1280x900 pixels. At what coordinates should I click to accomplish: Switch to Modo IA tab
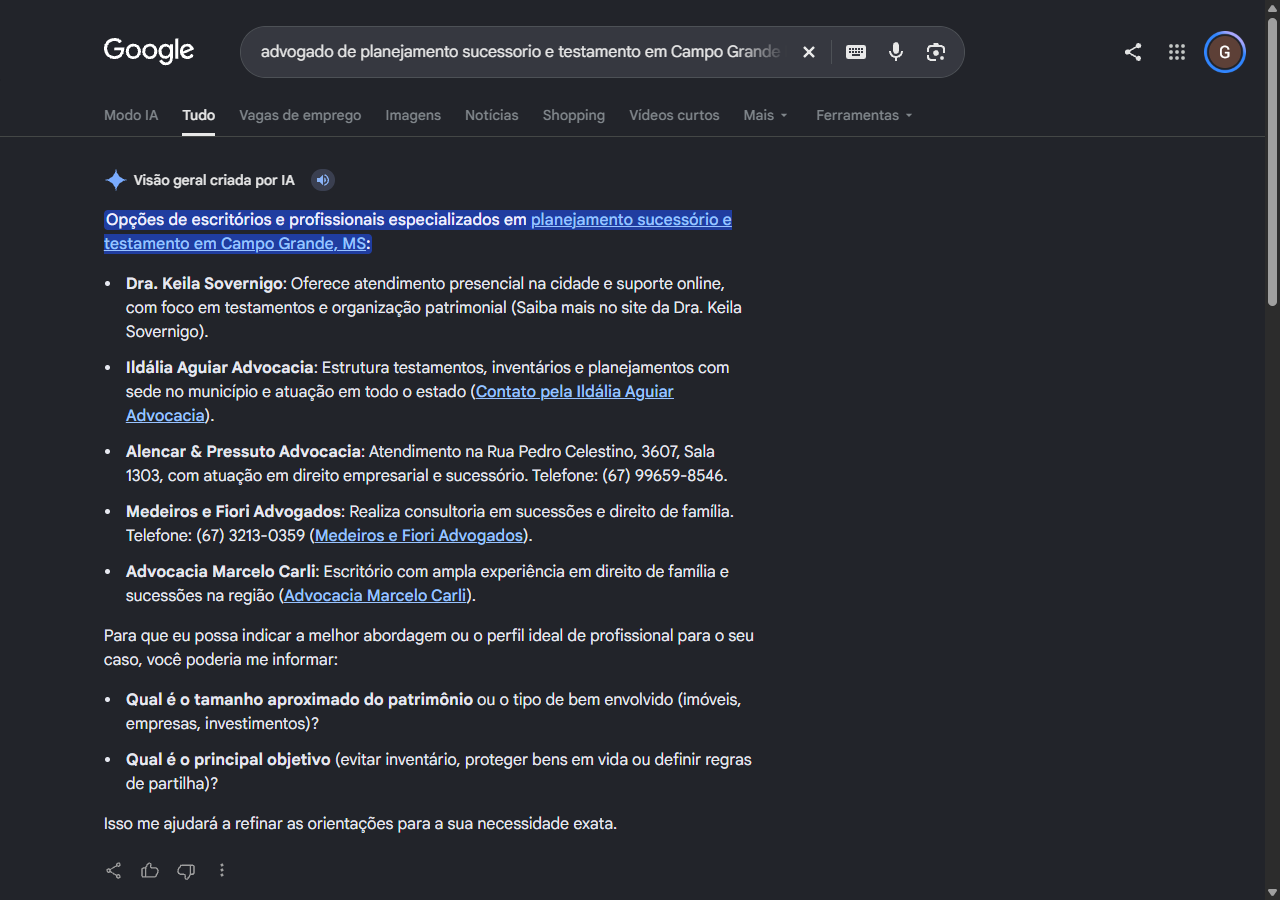click(x=131, y=115)
